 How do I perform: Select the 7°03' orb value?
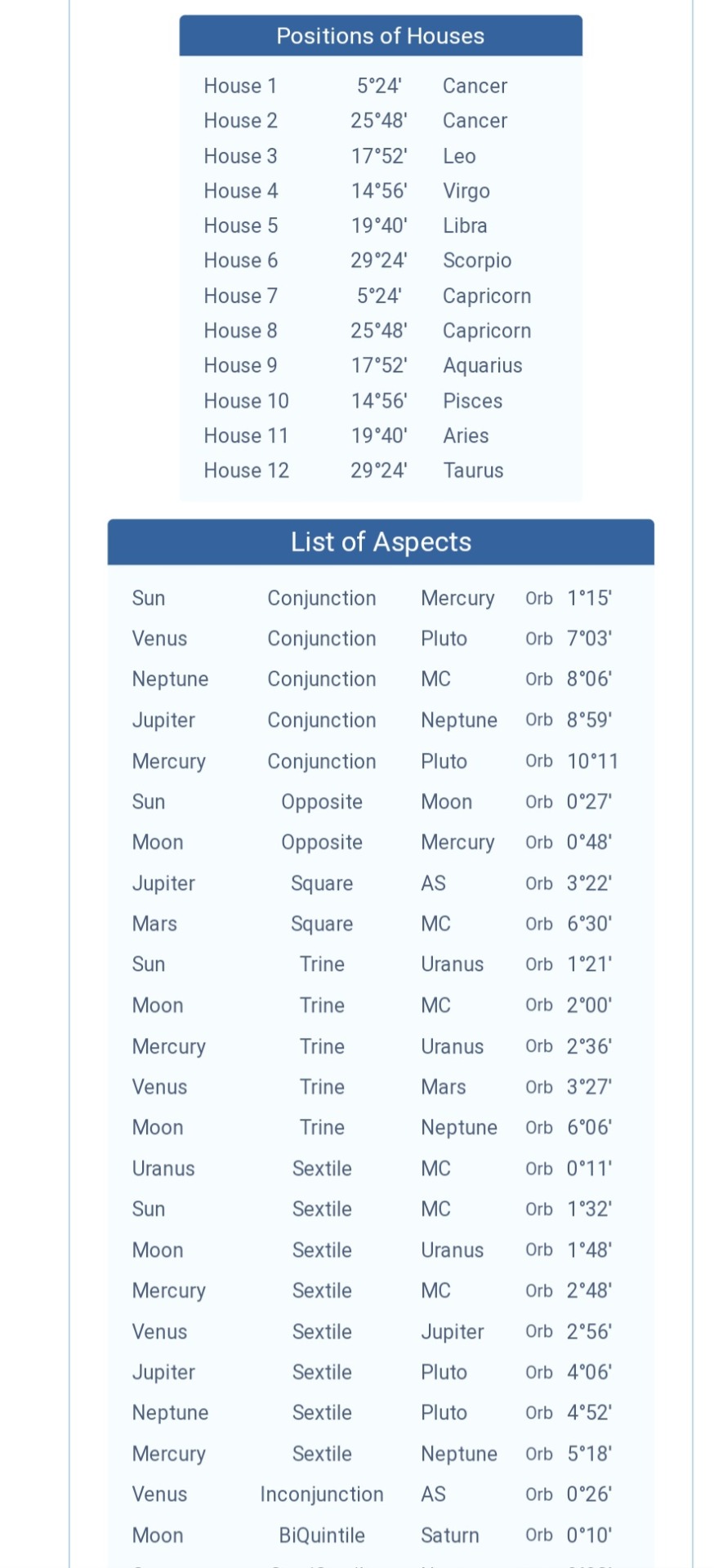[x=589, y=639]
